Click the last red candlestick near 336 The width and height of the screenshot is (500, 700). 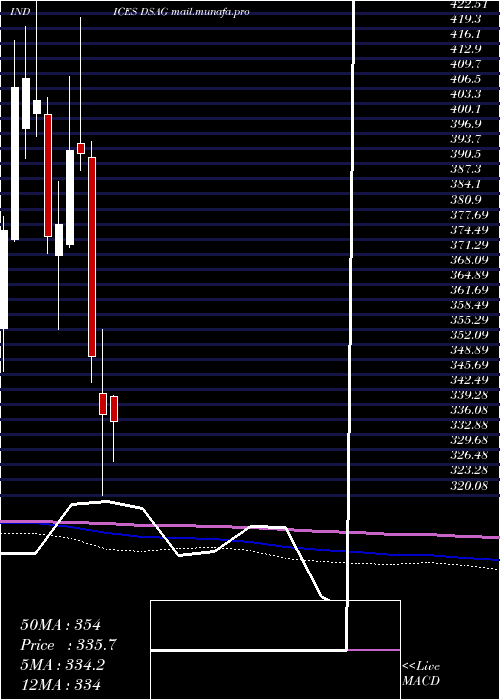[114, 408]
